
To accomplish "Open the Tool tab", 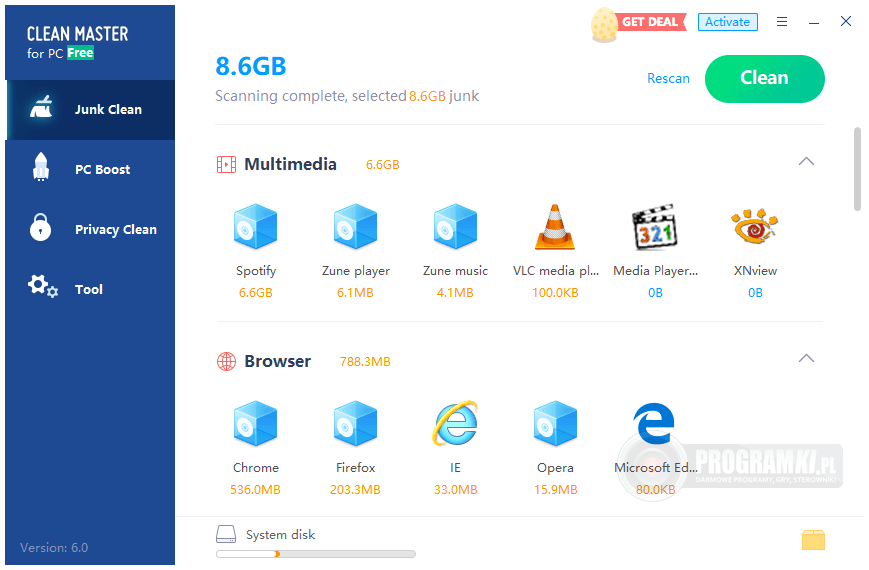I will pyautogui.click(x=90, y=289).
